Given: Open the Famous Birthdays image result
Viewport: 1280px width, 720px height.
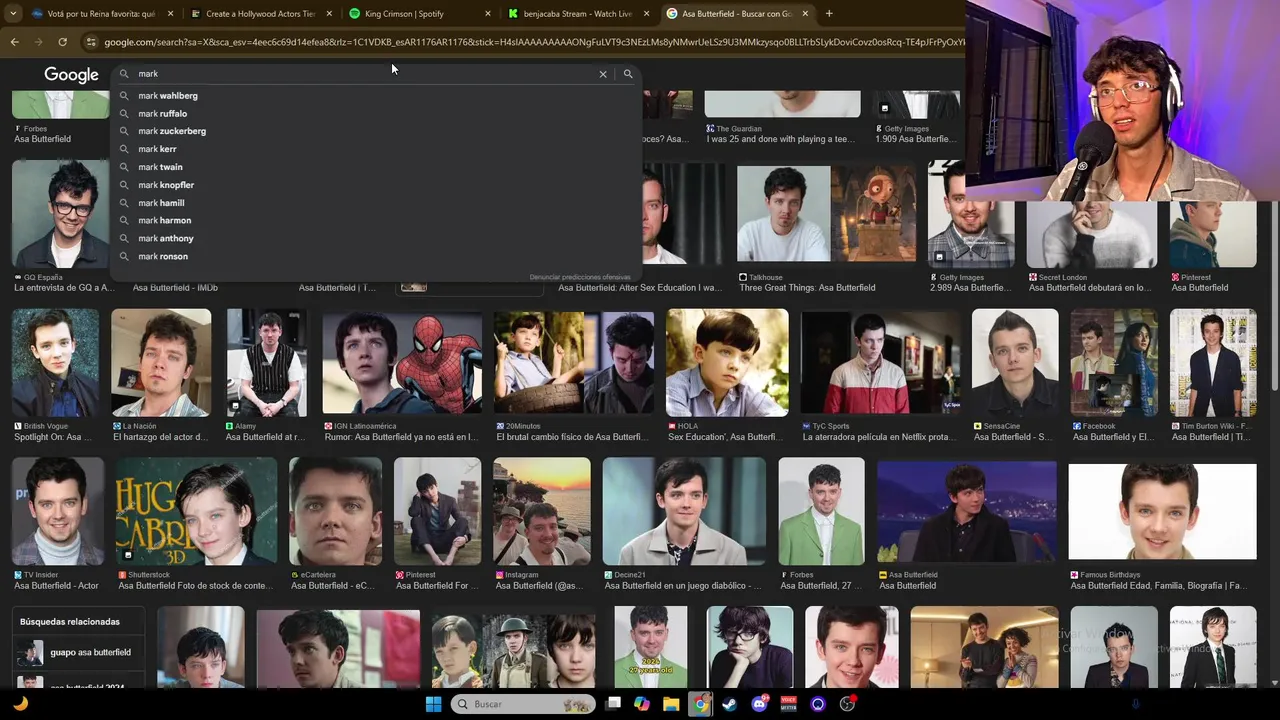Looking at the screenshot, I should [1162, 512].
